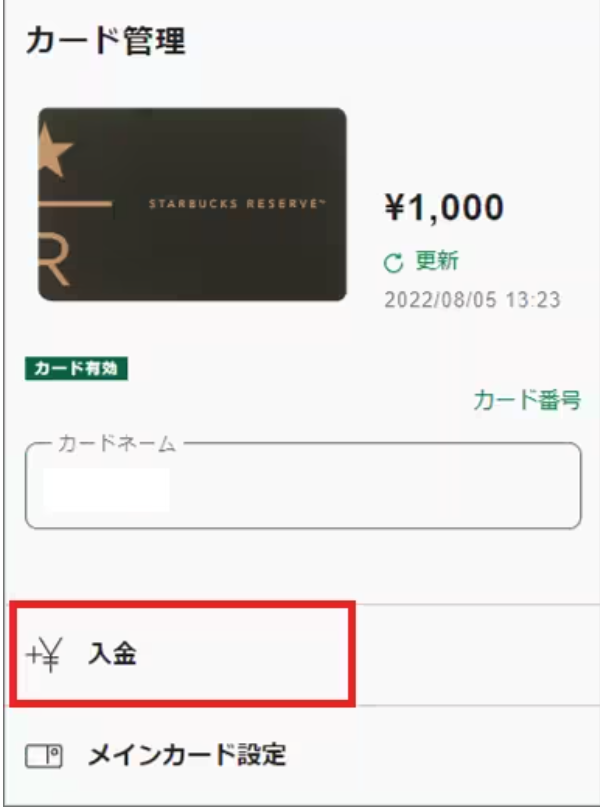Click the 2022/08/05 13:23 timestamp
600x810 pixels.
tap(472, 300)
